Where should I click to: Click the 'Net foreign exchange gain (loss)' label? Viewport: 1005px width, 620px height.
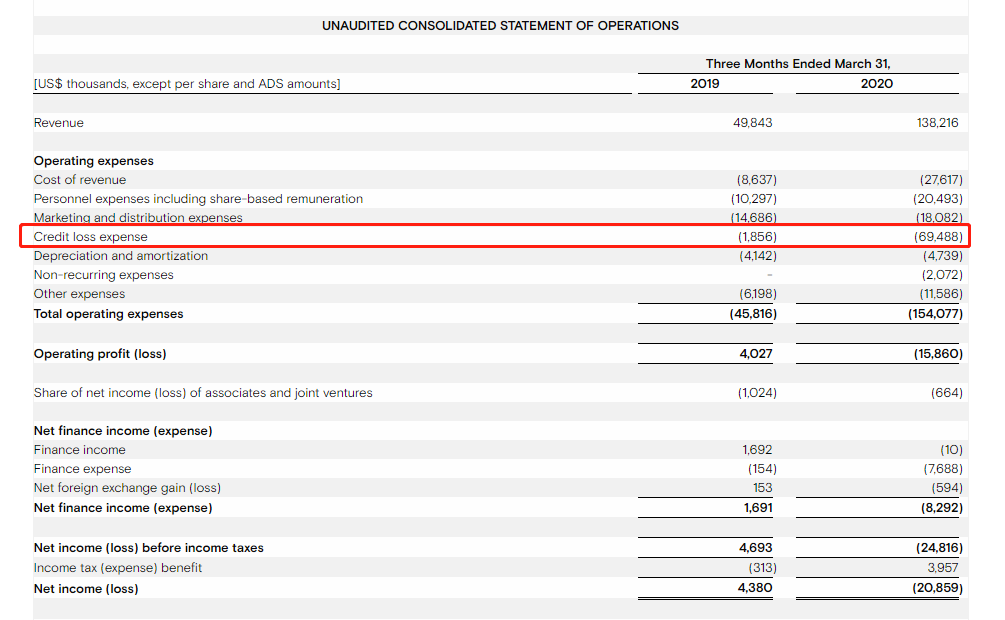[128, 488]
